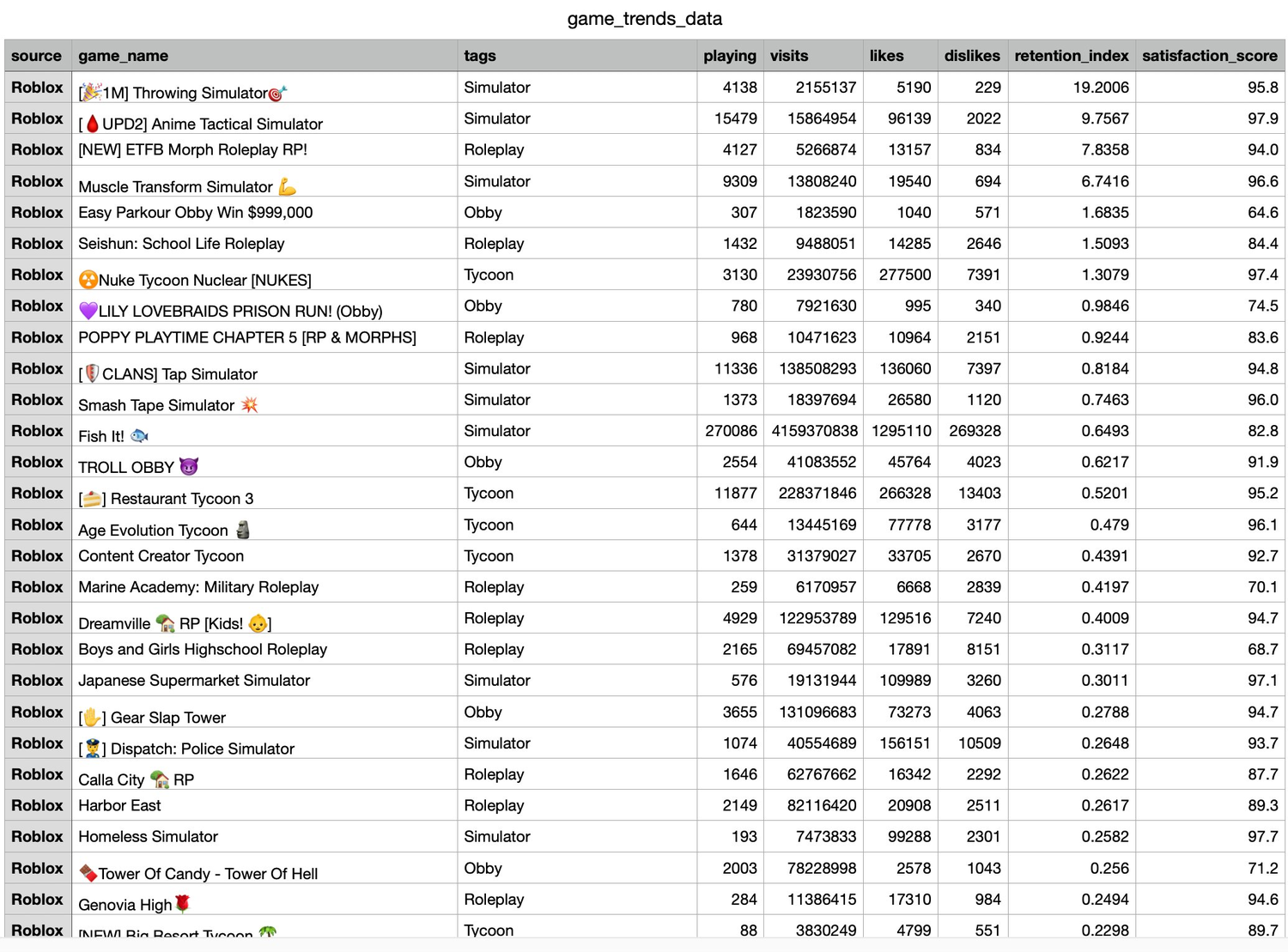Click the Calla City RP cell
1288x952 pixels.
point(264,774)
